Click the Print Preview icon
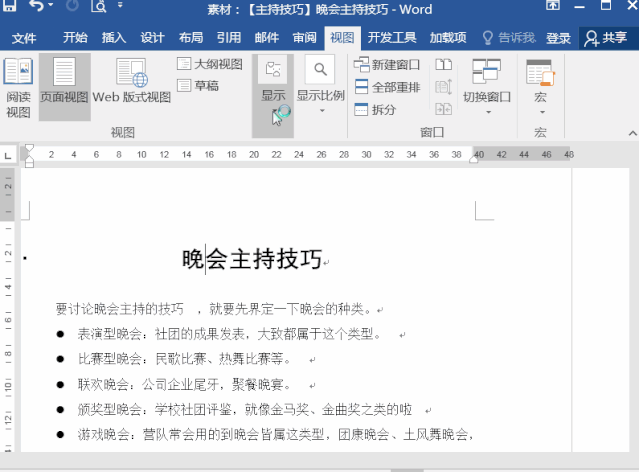This screenshot has height=472, width=639. click(98, 5)
